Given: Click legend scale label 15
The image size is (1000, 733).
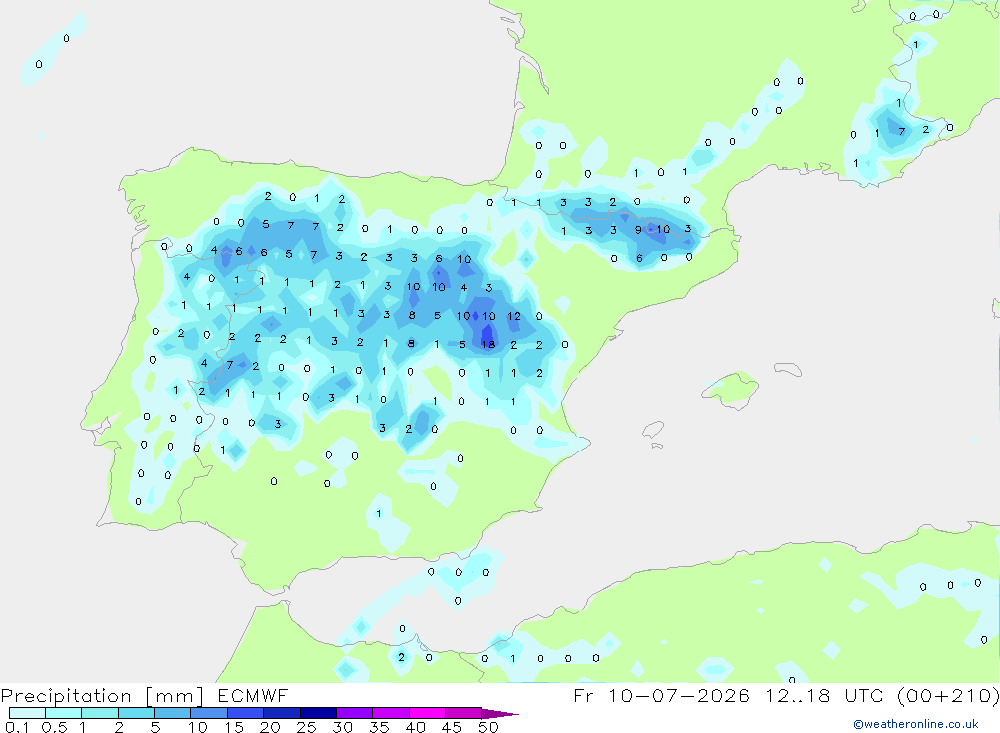Looking at the screenshot, I should pyautogui.click(x=233, y=727).
